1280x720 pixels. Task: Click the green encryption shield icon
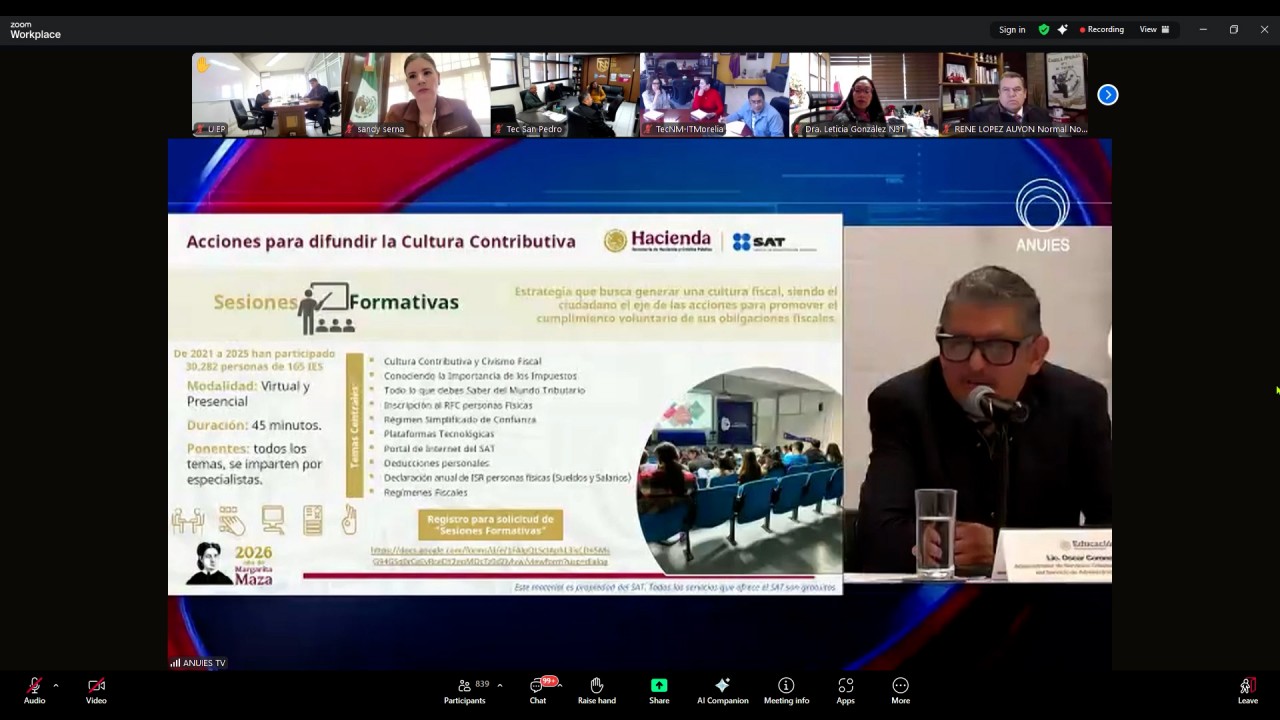(1044, 30)
